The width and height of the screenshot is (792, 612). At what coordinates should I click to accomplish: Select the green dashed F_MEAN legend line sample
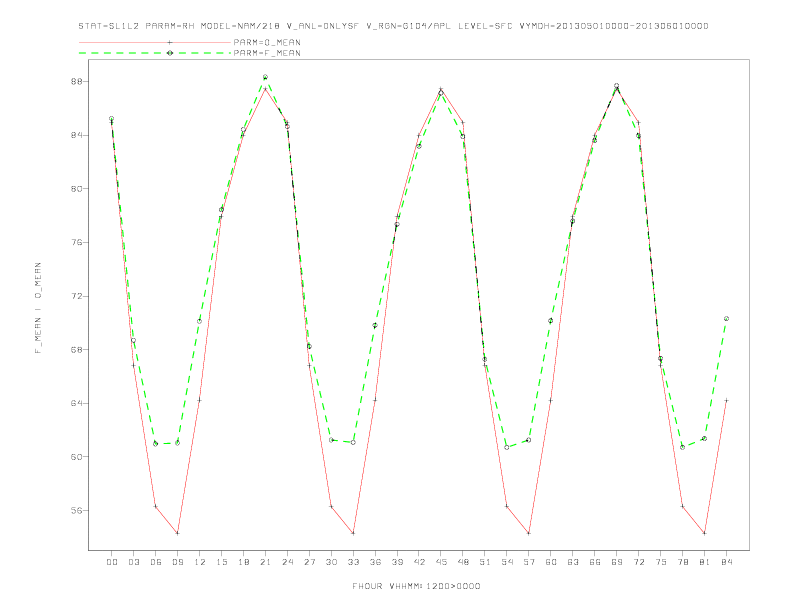[x=155, y=53]
